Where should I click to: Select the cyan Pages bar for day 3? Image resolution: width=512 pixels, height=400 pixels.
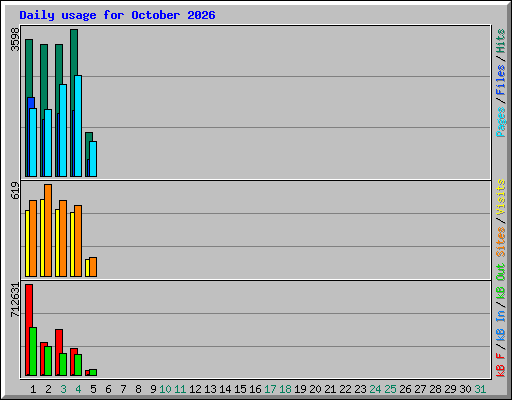63,130
